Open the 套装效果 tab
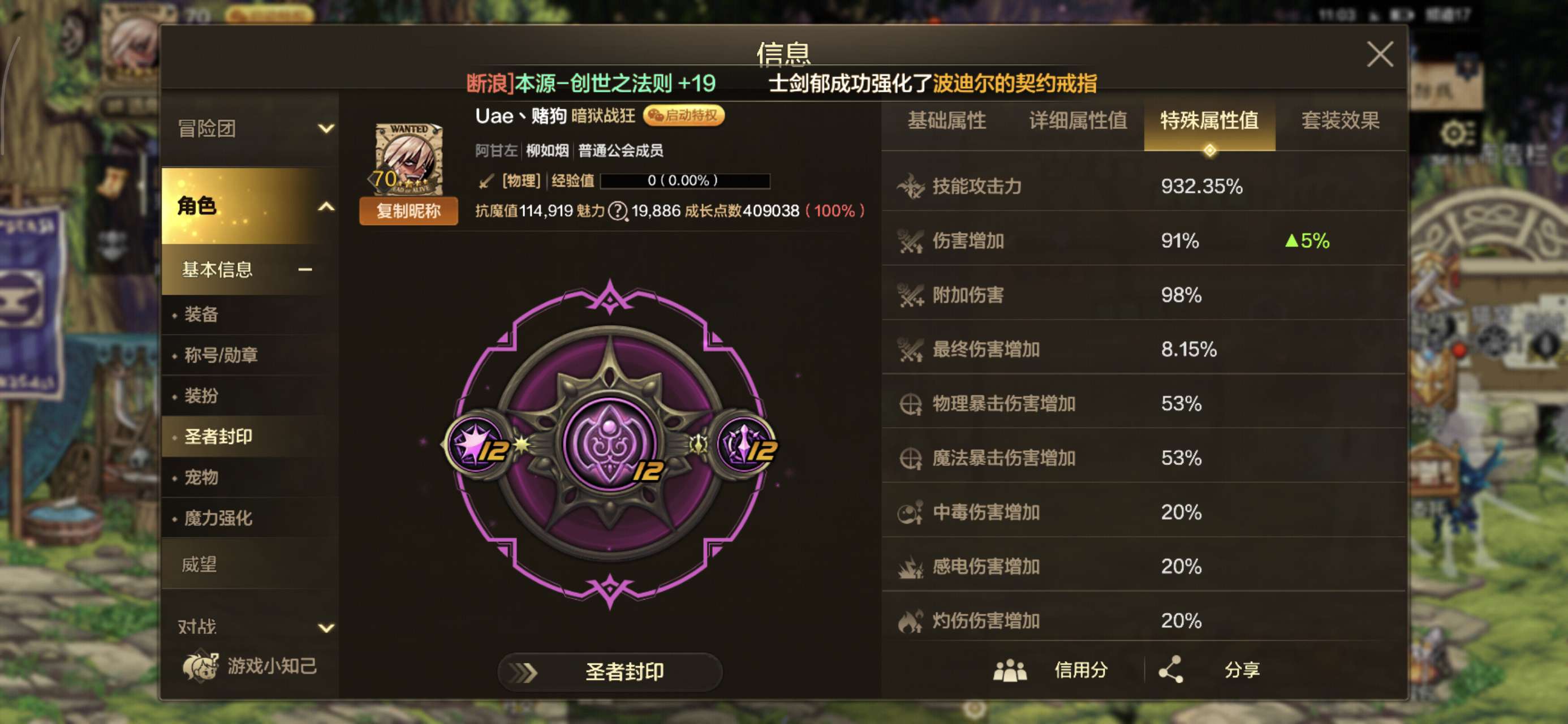The width and height of the screenshot is (1568, 724). 1339,120
